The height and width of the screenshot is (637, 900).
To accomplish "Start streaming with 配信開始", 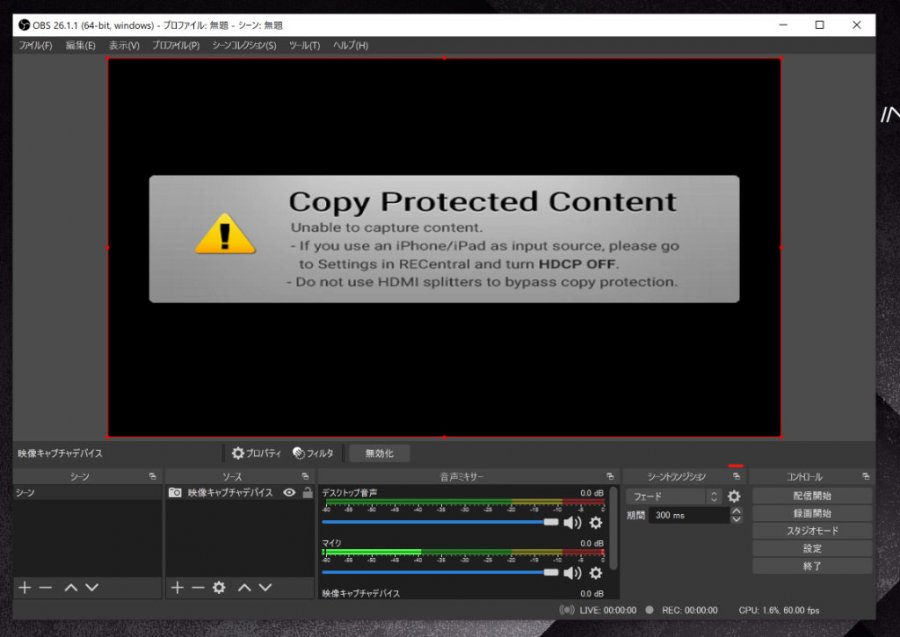I will pos(812,496).
